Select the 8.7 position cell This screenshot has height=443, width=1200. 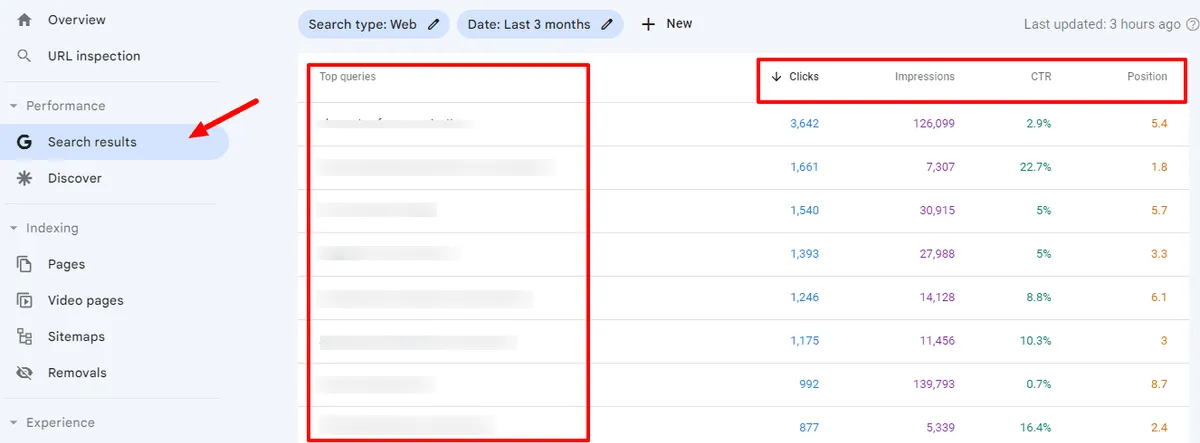tap(1159, 384)
